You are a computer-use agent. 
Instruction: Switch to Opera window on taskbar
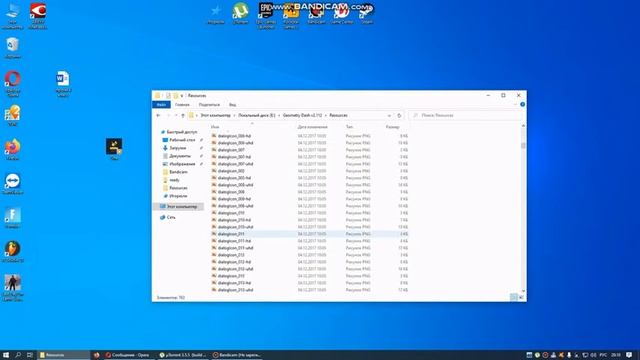(129, 355)
